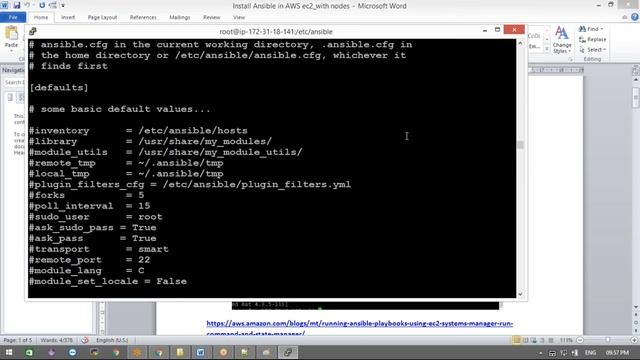Switch to the Insert ribbon tab
This screenshot has width=640, height=360.
(68, 17)
